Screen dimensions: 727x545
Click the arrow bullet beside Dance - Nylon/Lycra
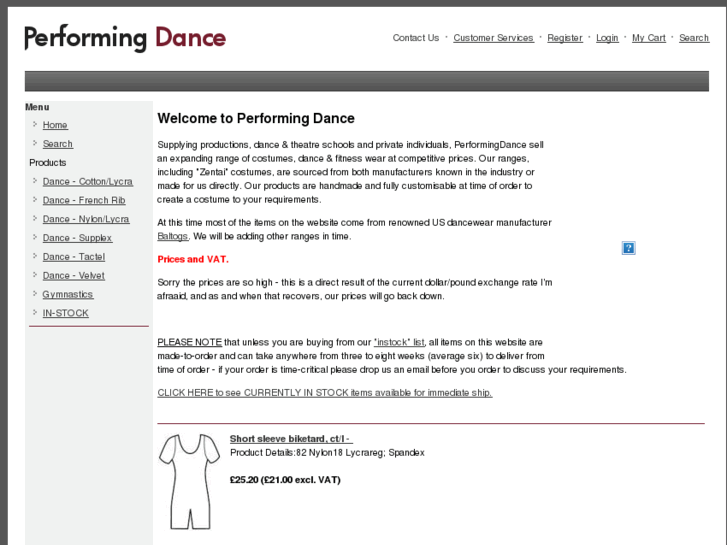pos(35,218)
